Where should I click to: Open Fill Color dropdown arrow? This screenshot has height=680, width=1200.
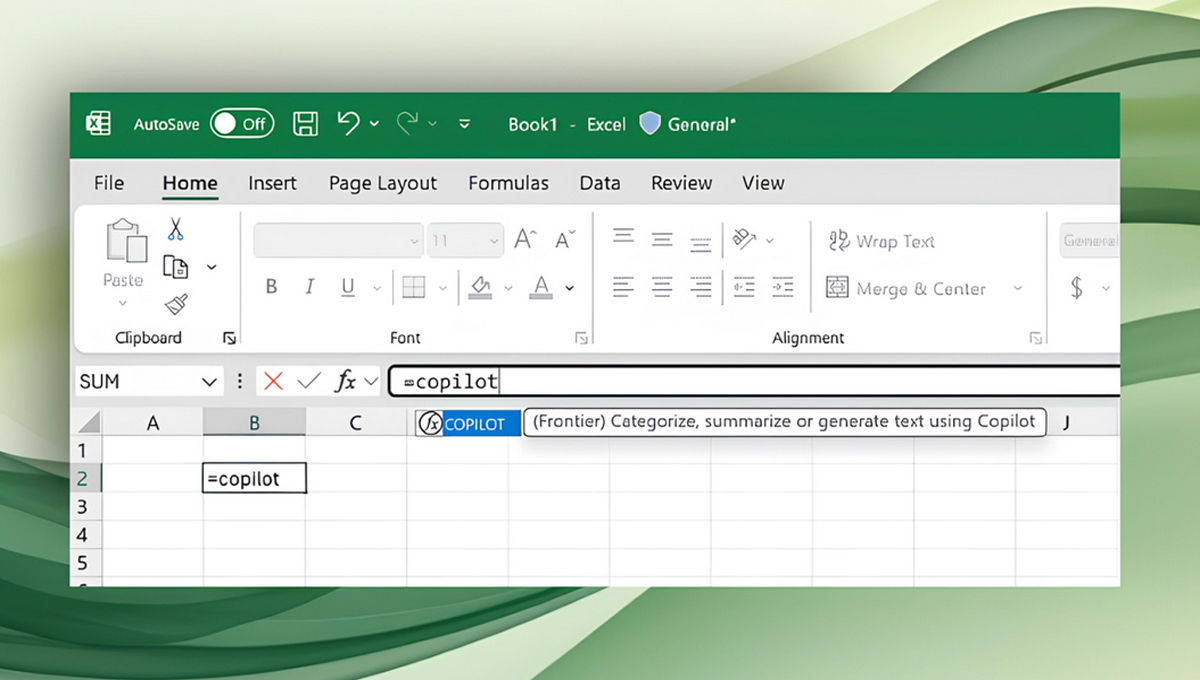pyautogui.click(x=508, y=289)
